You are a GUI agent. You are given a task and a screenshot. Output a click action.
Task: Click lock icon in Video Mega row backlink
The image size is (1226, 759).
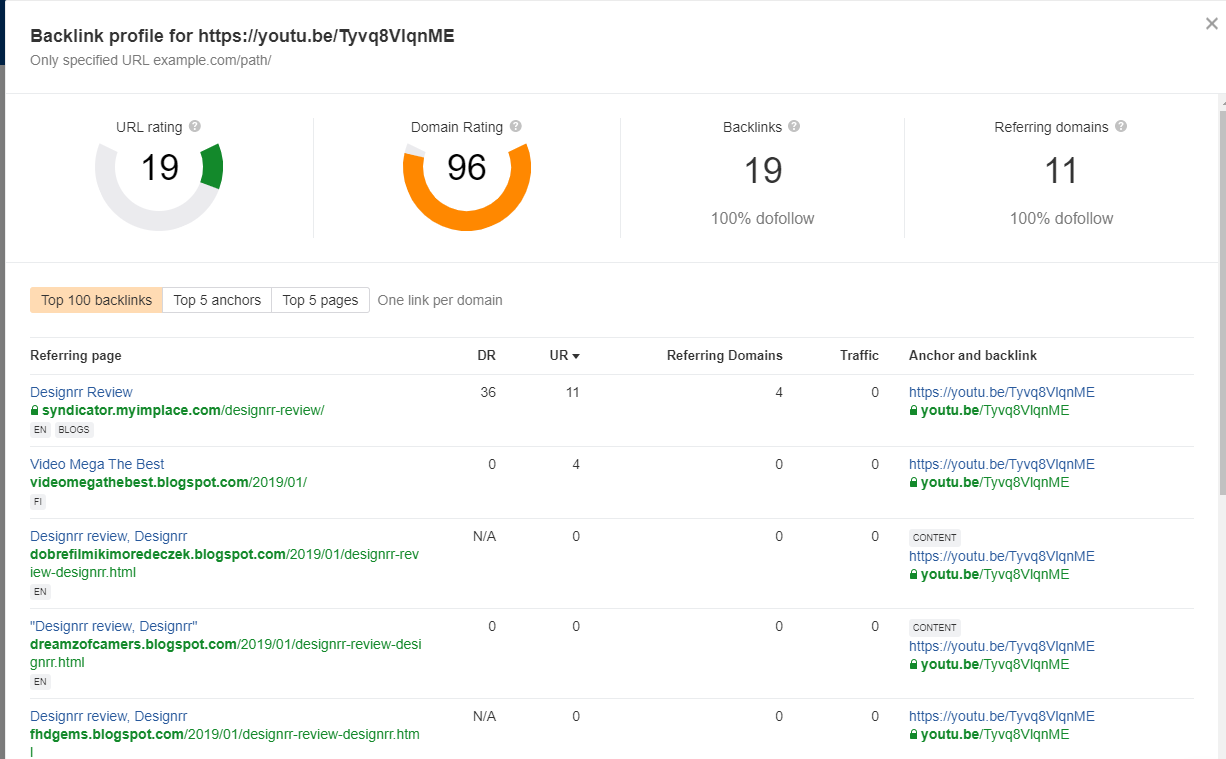click(914, 482)
